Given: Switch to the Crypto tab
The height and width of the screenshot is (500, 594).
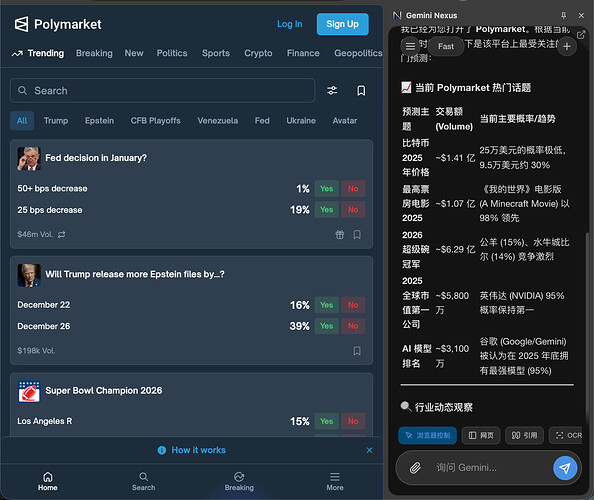Looking at the screenshot, I should [x=258, y=53].
